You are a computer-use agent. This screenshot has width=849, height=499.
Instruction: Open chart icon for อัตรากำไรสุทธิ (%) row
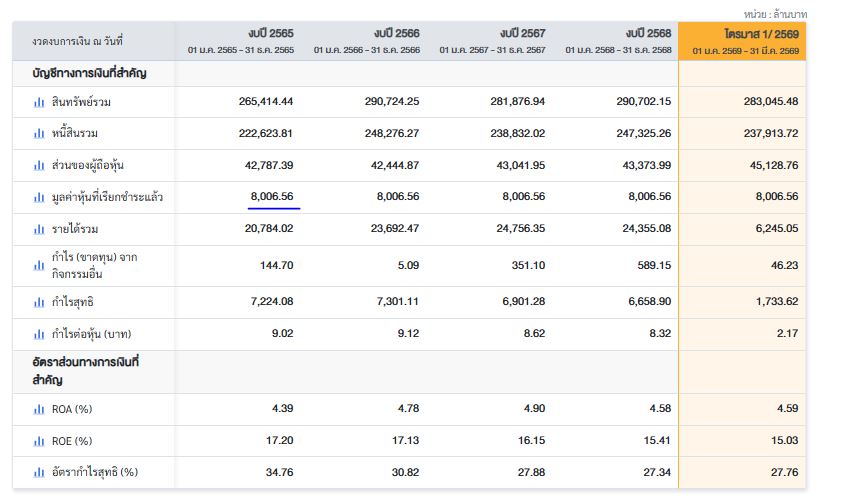pos(39,472)
